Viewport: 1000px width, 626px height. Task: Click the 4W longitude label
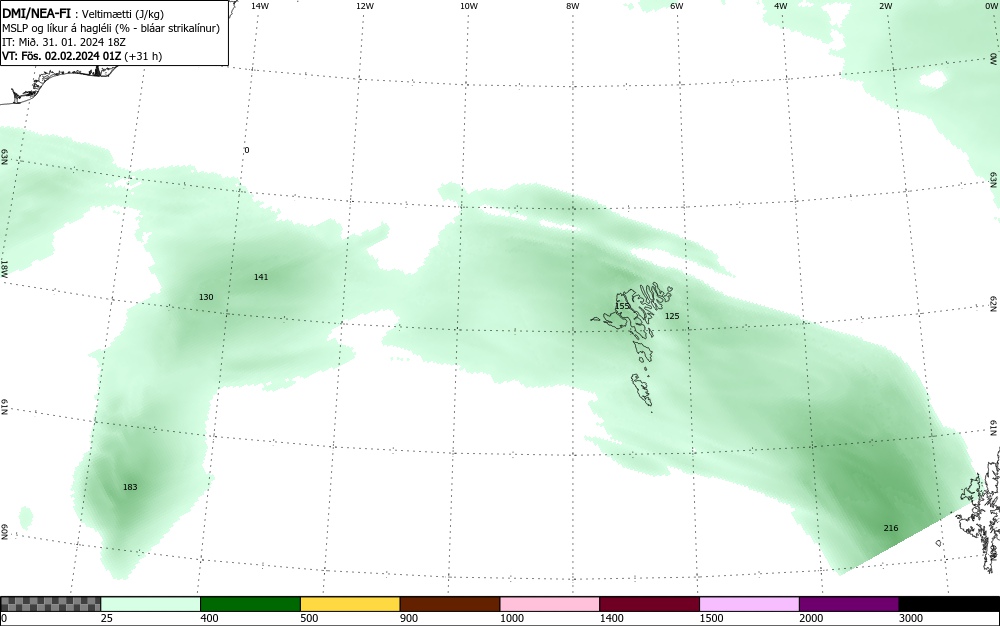click(781, 6)
